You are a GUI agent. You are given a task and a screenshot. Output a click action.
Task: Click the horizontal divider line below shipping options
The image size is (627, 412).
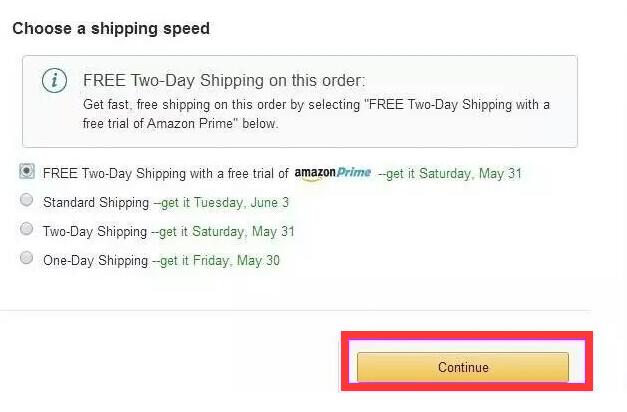point(295,310)
